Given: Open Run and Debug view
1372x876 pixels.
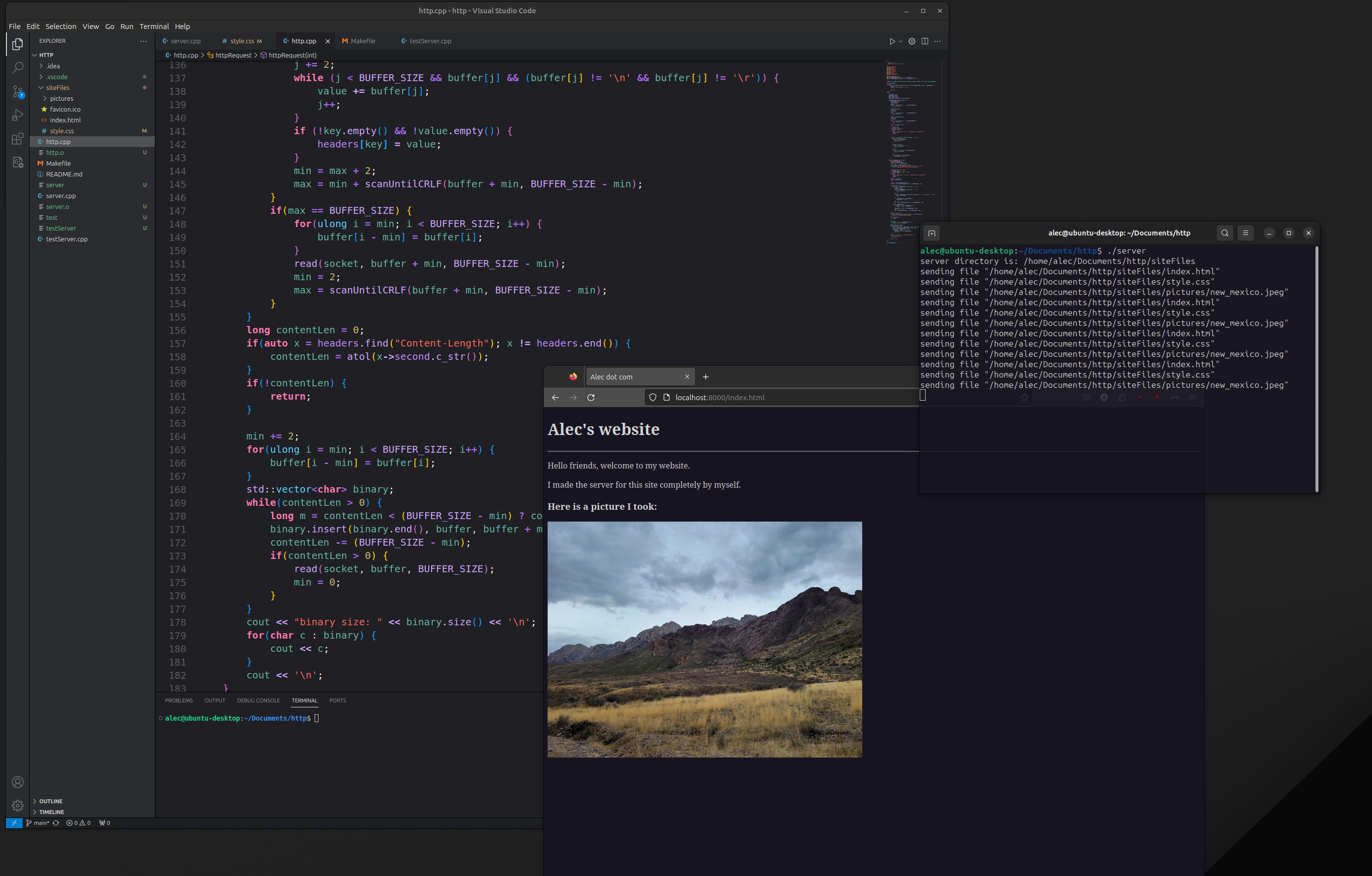Looking at the screenshot, I should (18, 115).
